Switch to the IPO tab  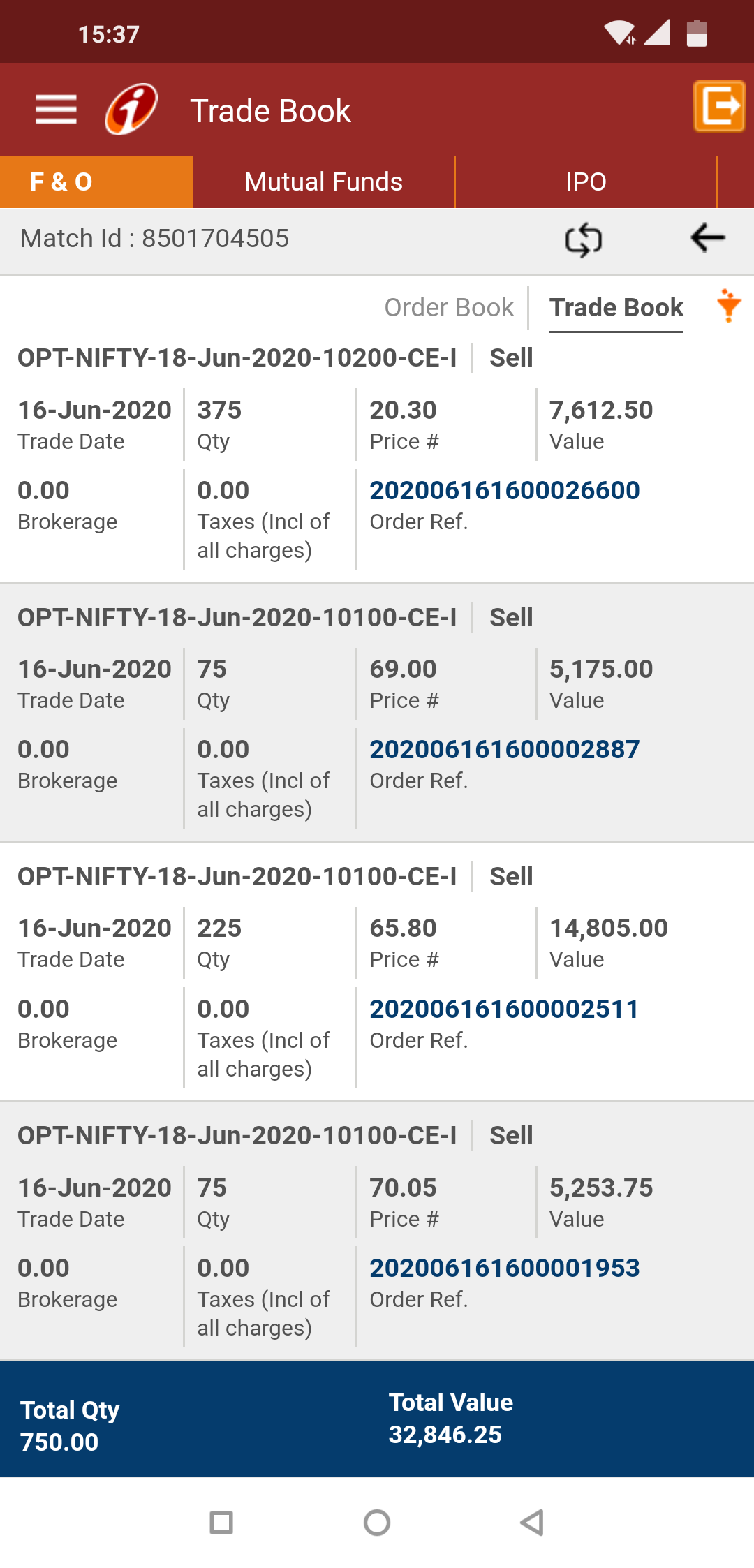(x=586, y=182)
